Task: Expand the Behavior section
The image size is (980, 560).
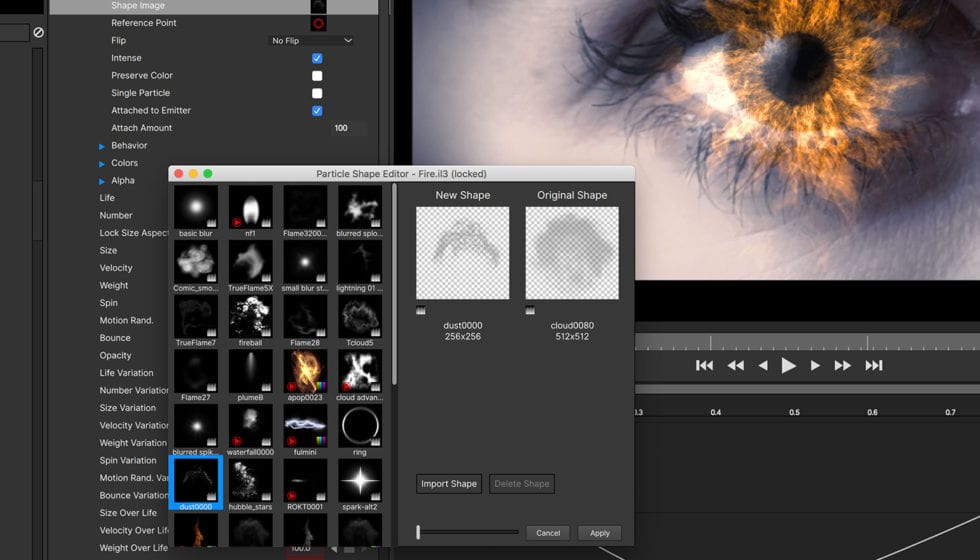Action: click(x=102, y=146)
